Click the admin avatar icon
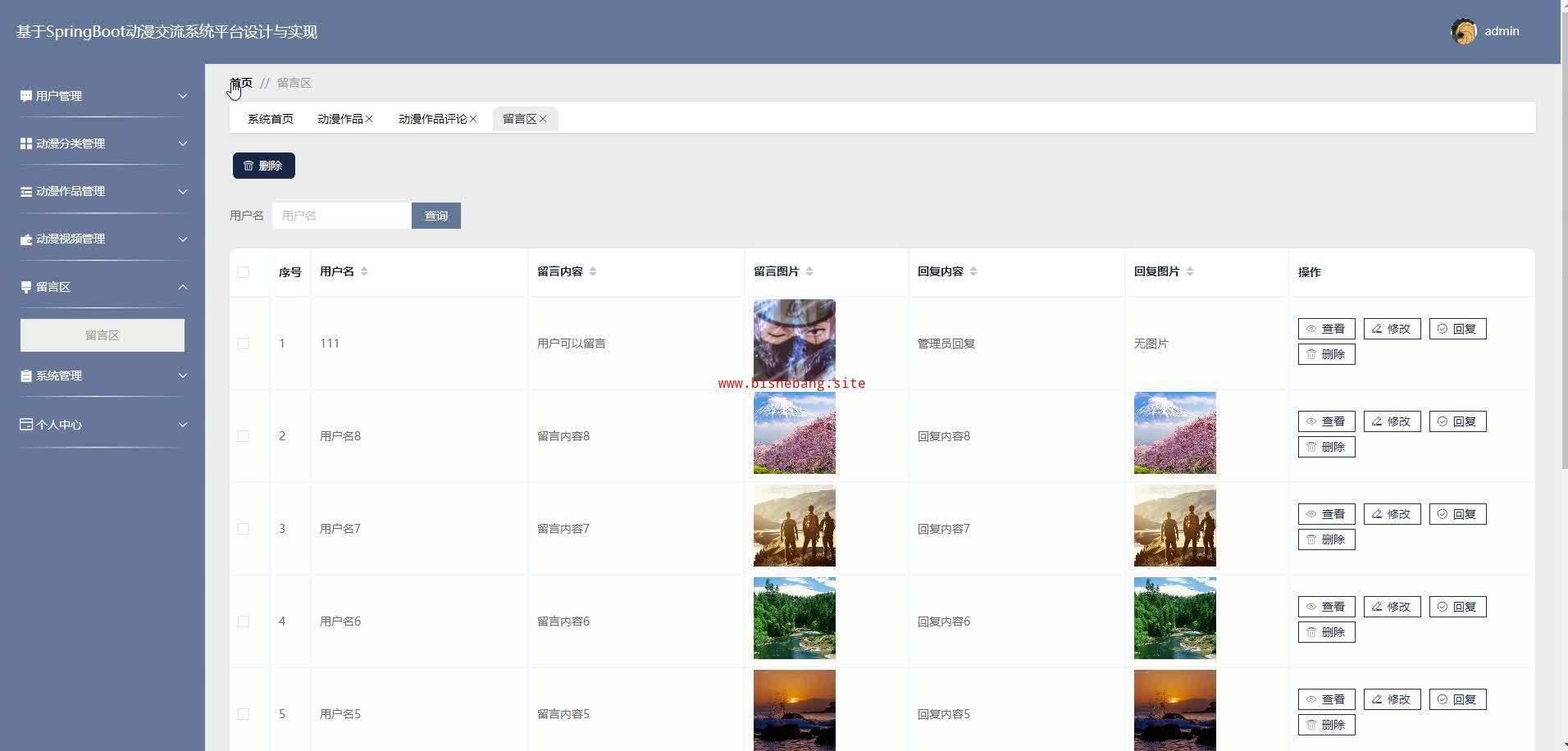The height and width of the screenshot is (751, 1568). pos(1463,31)
